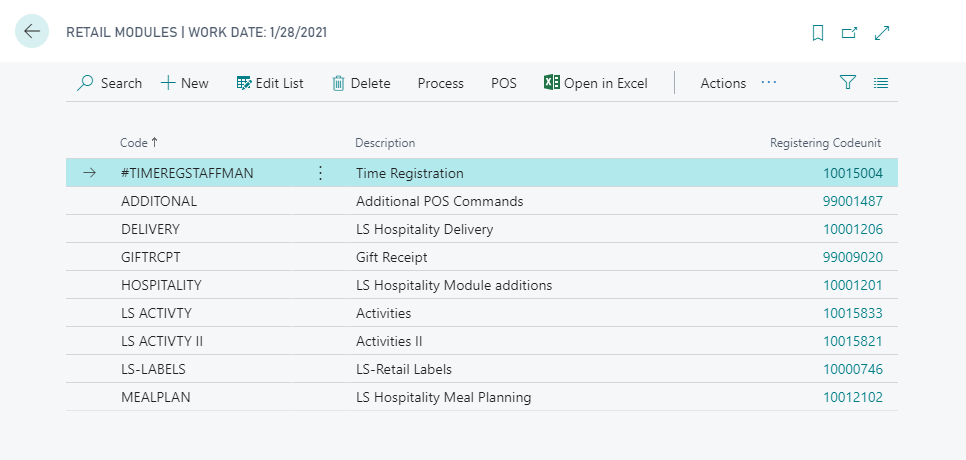
Task: Expand page to full screen view
Action: [882, 33]
